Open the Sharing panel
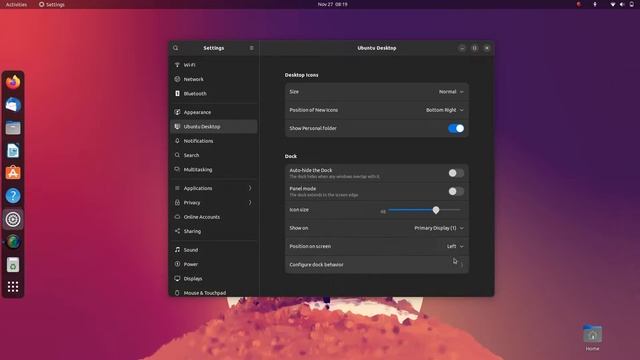The image size is (640, 360). [213, 231]
